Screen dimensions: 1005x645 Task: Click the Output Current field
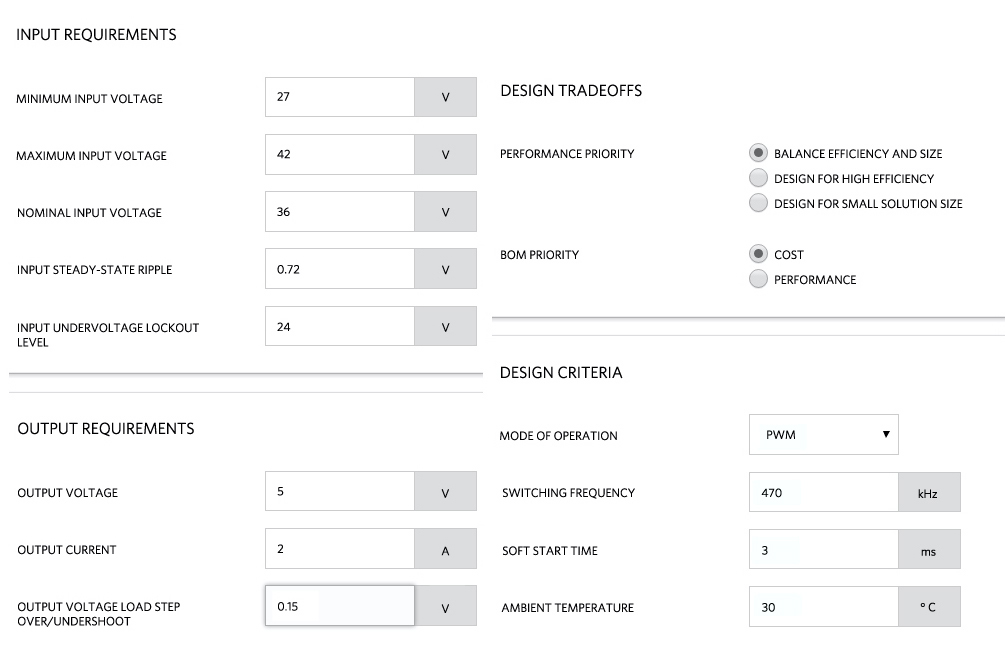[340, 548]
